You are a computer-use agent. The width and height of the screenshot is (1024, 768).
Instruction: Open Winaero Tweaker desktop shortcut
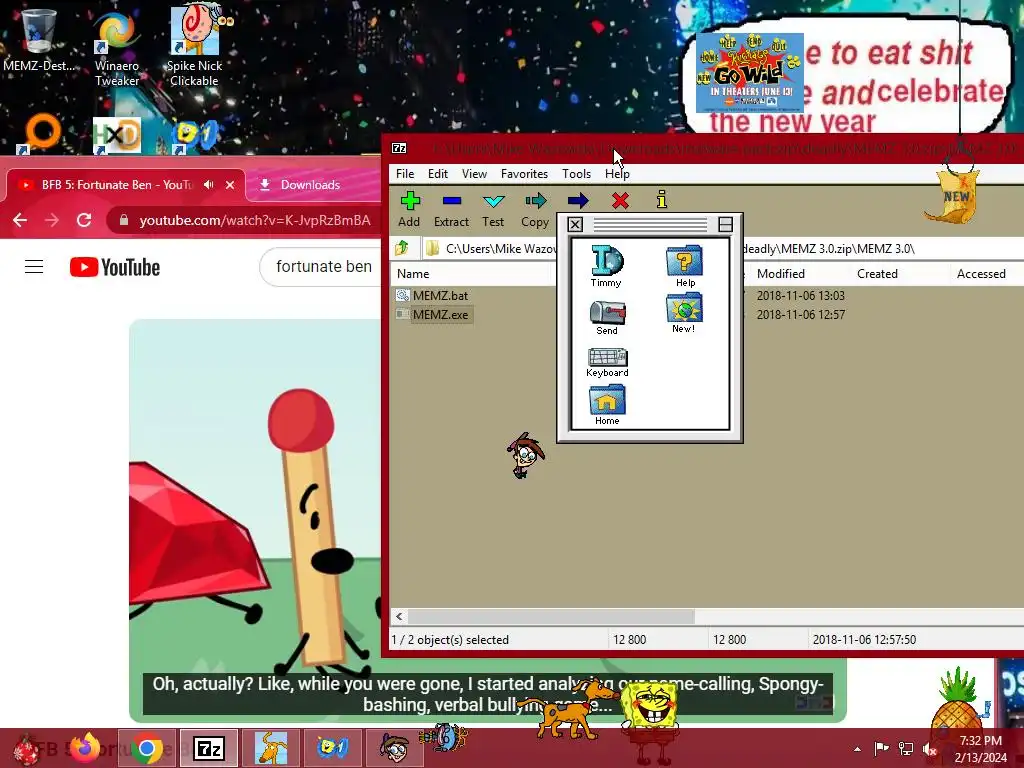click(x=117, y=49)
